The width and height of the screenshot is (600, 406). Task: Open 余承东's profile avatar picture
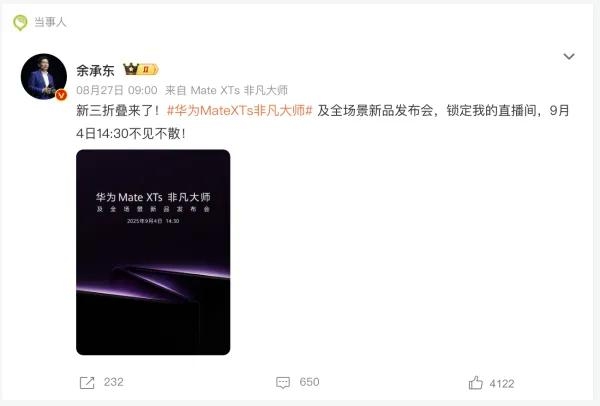pos(44,77)
